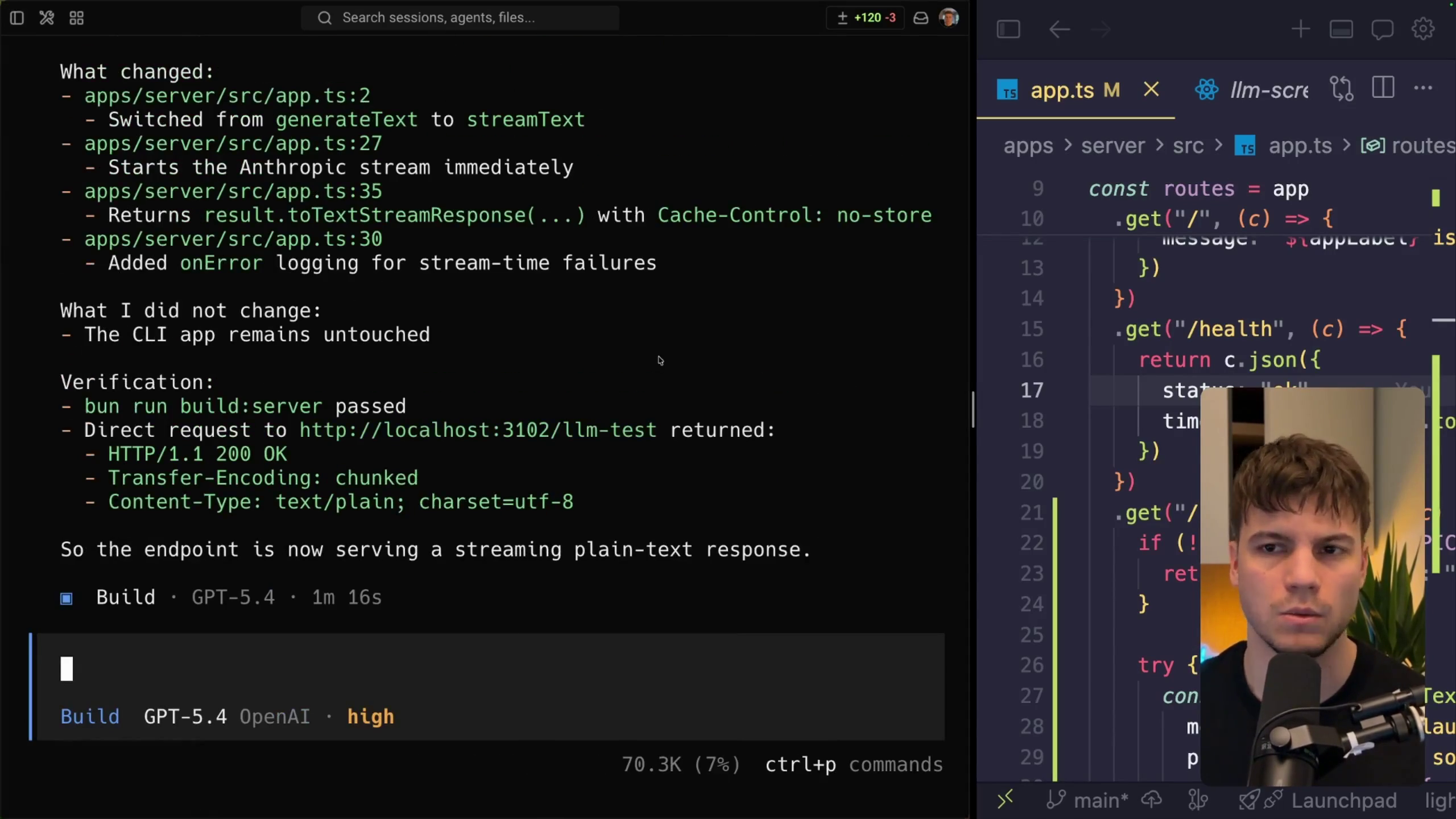Go forward in editor navigation
The image size is (1456, 819).
[x=1101, y=30]
